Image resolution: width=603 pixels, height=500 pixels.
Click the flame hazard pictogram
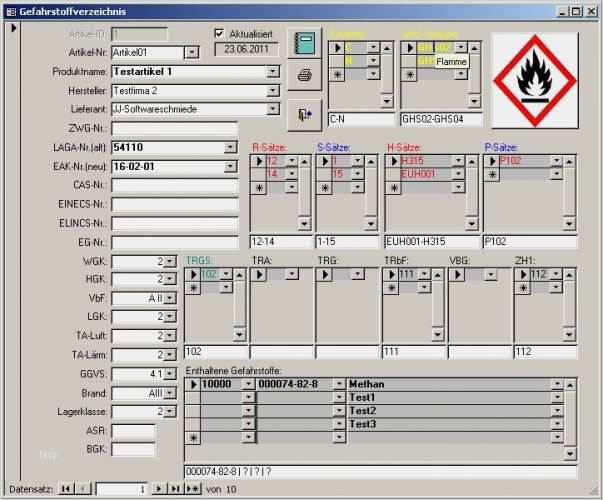[x=535, y=80]
